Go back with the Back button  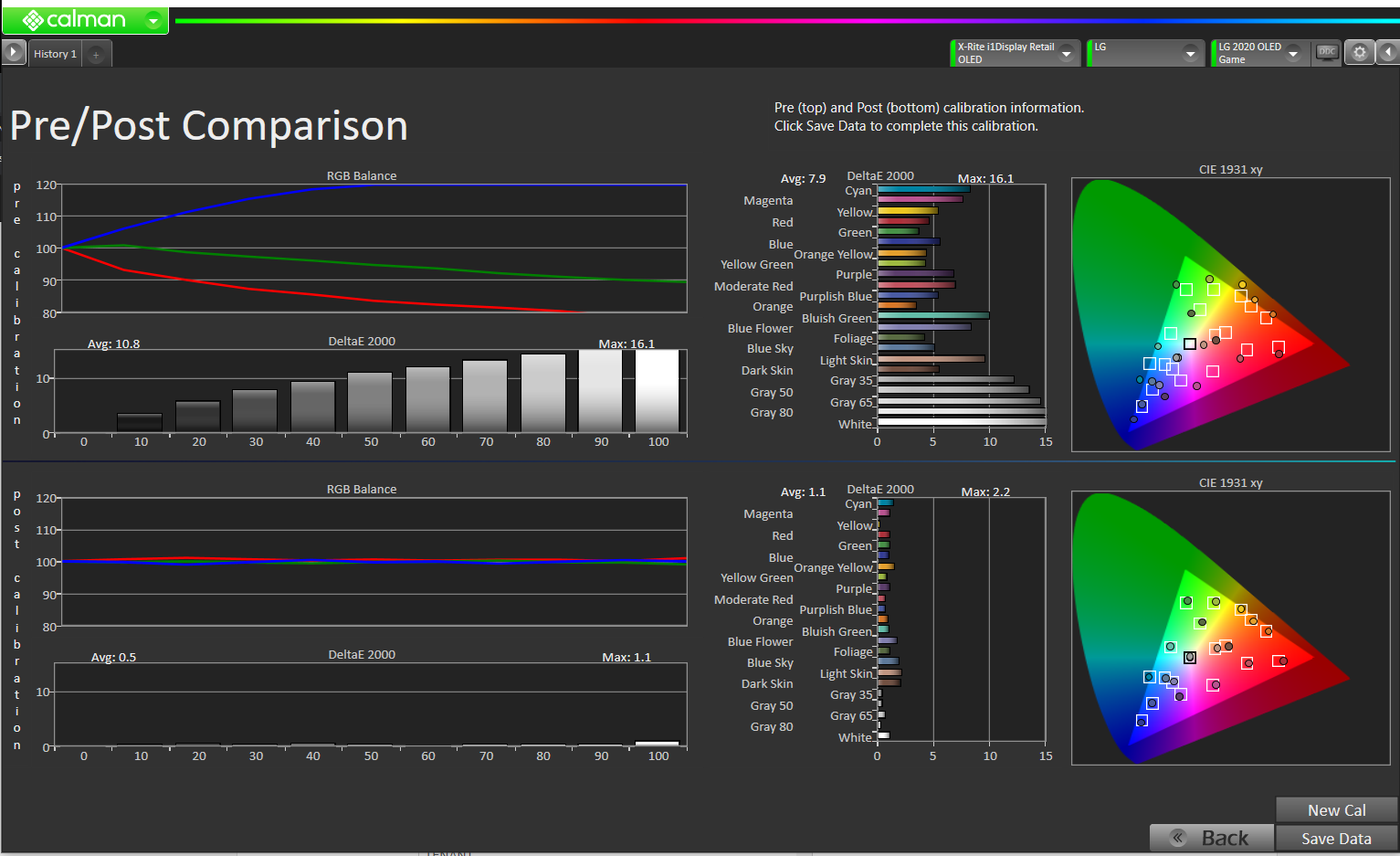tap(1211, 839)
